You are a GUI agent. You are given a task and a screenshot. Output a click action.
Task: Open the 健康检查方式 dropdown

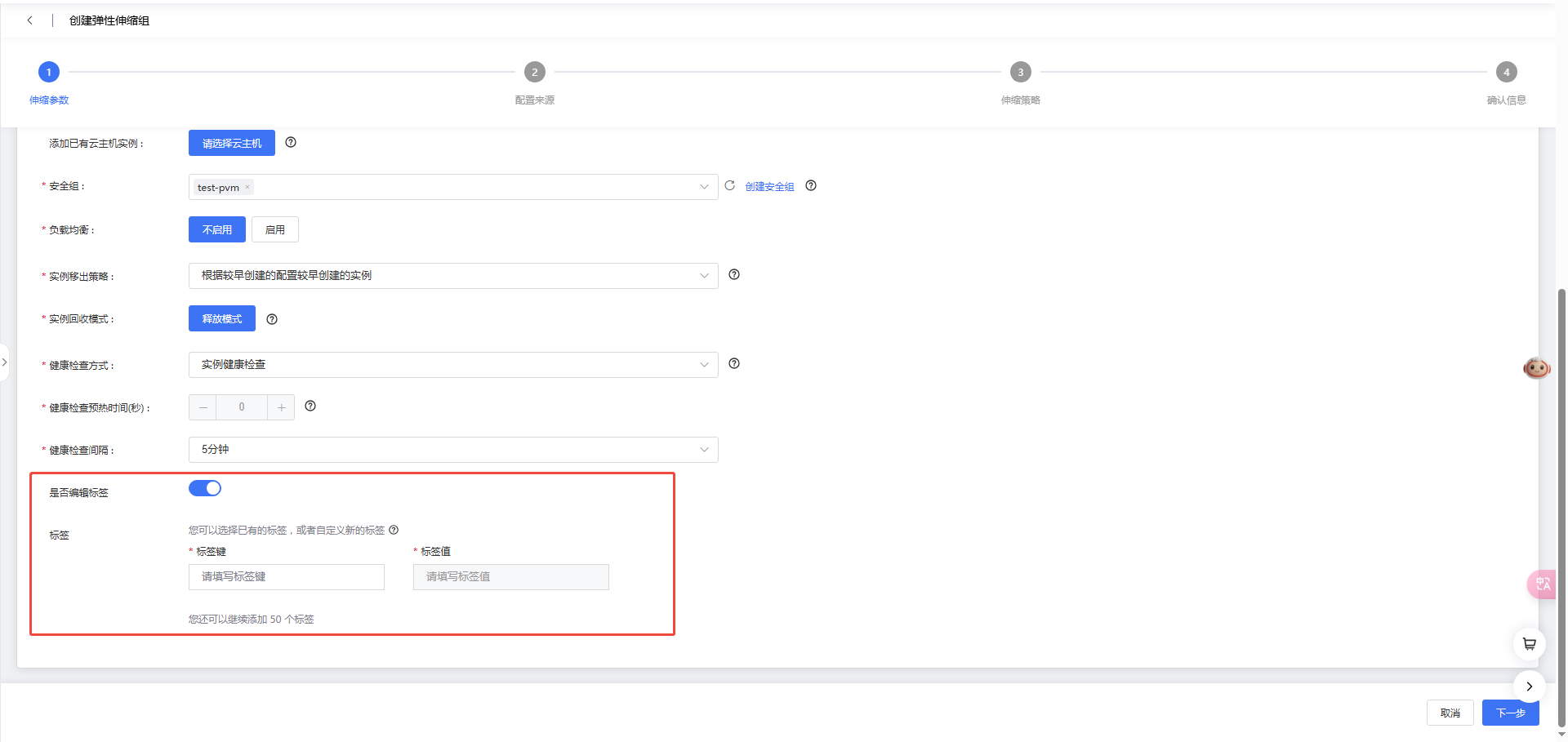point(453,365)
